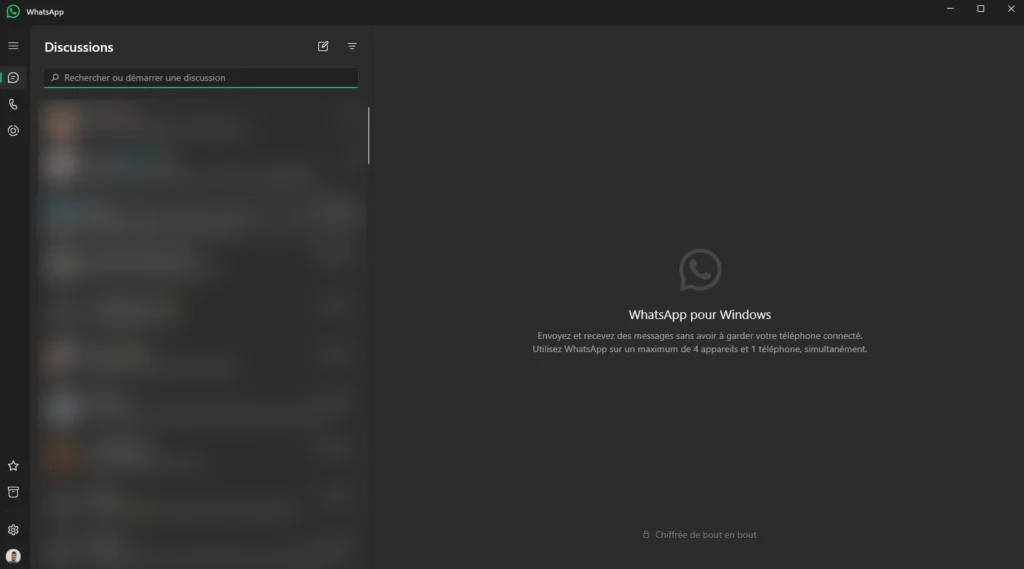
Task: Open the chat filter options
Action: click(x=352, y=46)
